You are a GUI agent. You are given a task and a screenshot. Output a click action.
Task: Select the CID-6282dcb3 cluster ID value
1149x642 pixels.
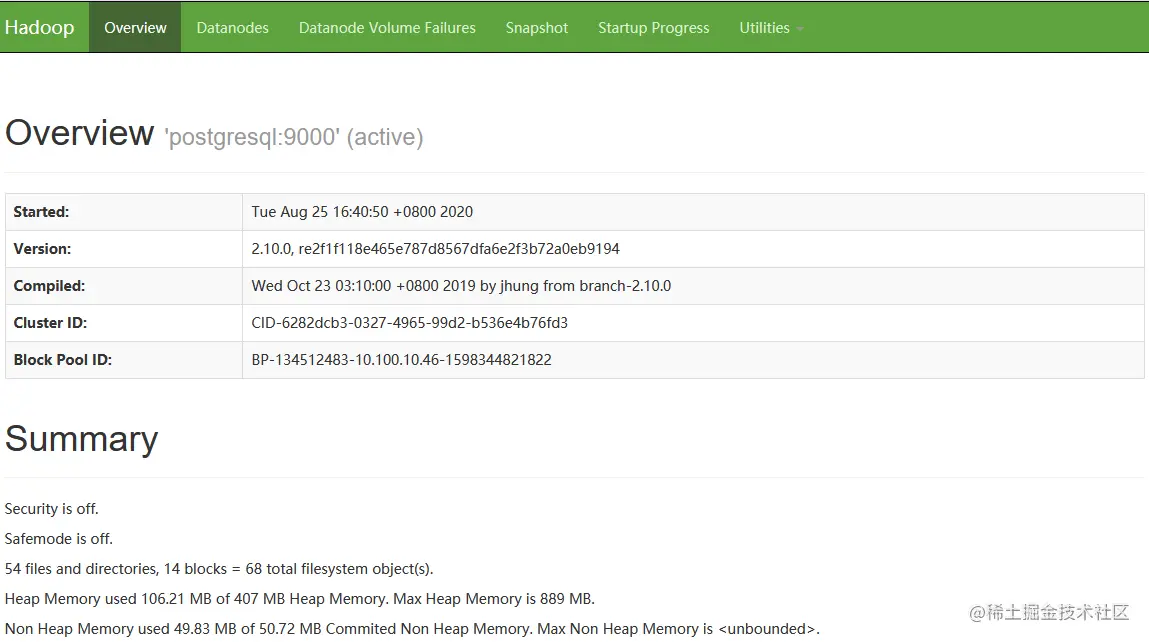(x=410, y=322)
